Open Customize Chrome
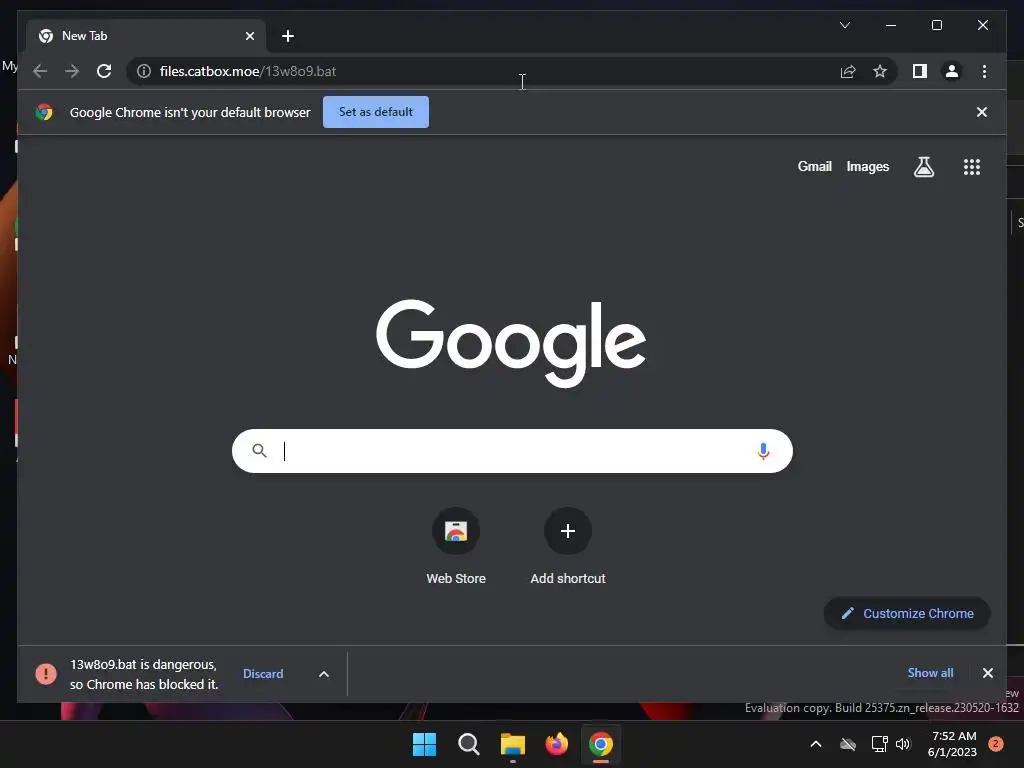The height and width of the screenshot is (768, 1024). tap(907, 613)
